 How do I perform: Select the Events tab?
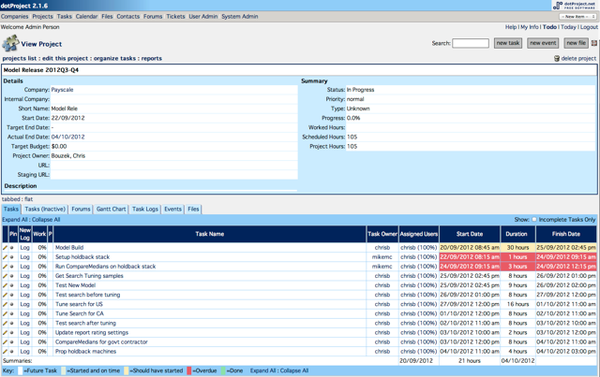coord(173,209)
